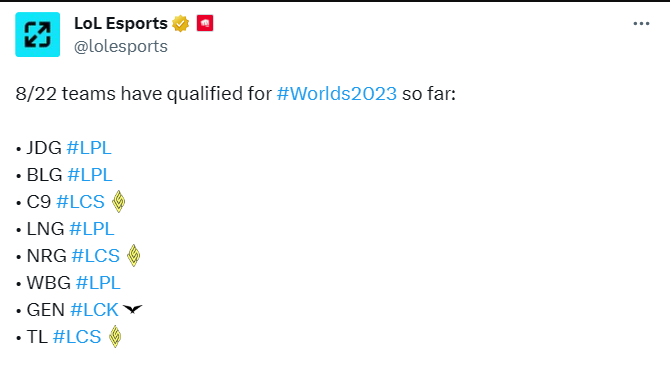Click the LCK wing emoji beside GEN
Screen dimensions: 670x368
point(132,309)
